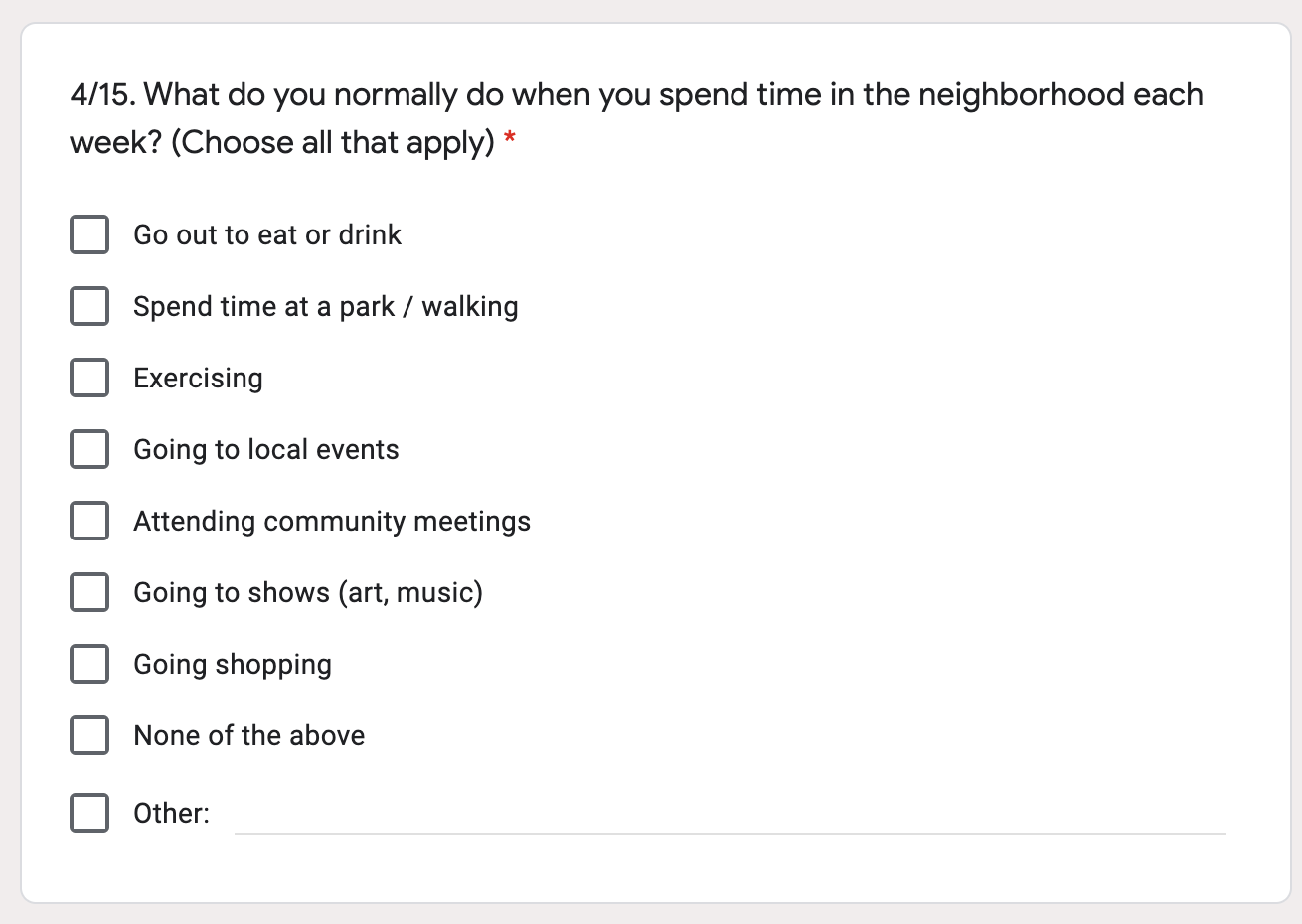1302x924 pixels.
Task: Tick the 'Spend time at a park / walking' box
Action: tap(89, 306)
